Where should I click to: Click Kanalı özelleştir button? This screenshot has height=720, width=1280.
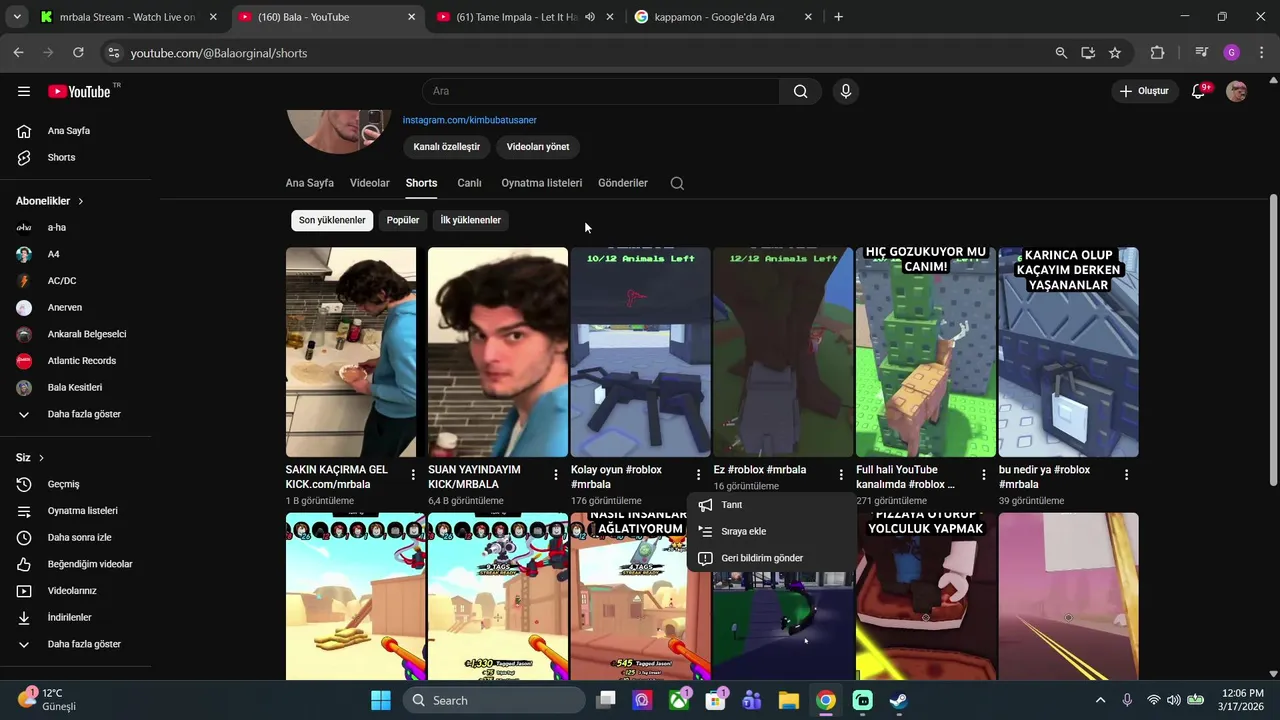pos(447,147)
